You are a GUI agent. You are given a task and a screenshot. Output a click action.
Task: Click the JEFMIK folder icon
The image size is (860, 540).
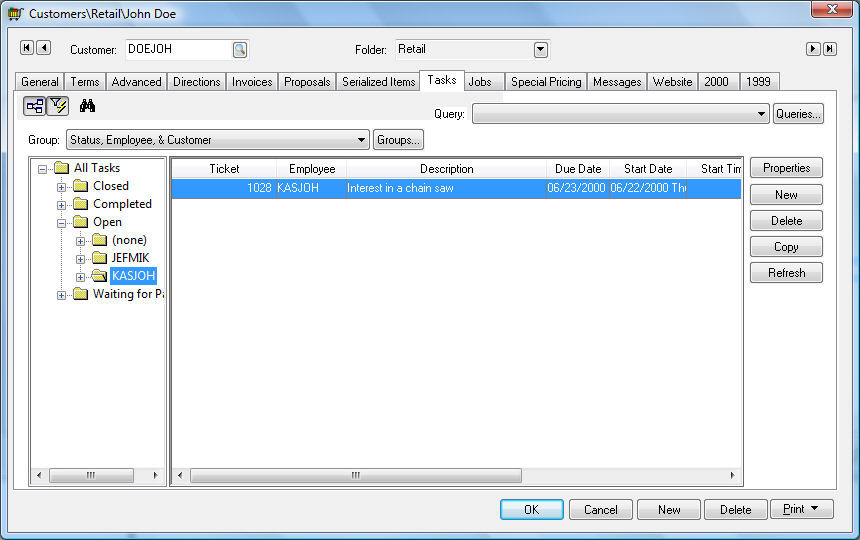pyautogui.click(x=99, y=258)
